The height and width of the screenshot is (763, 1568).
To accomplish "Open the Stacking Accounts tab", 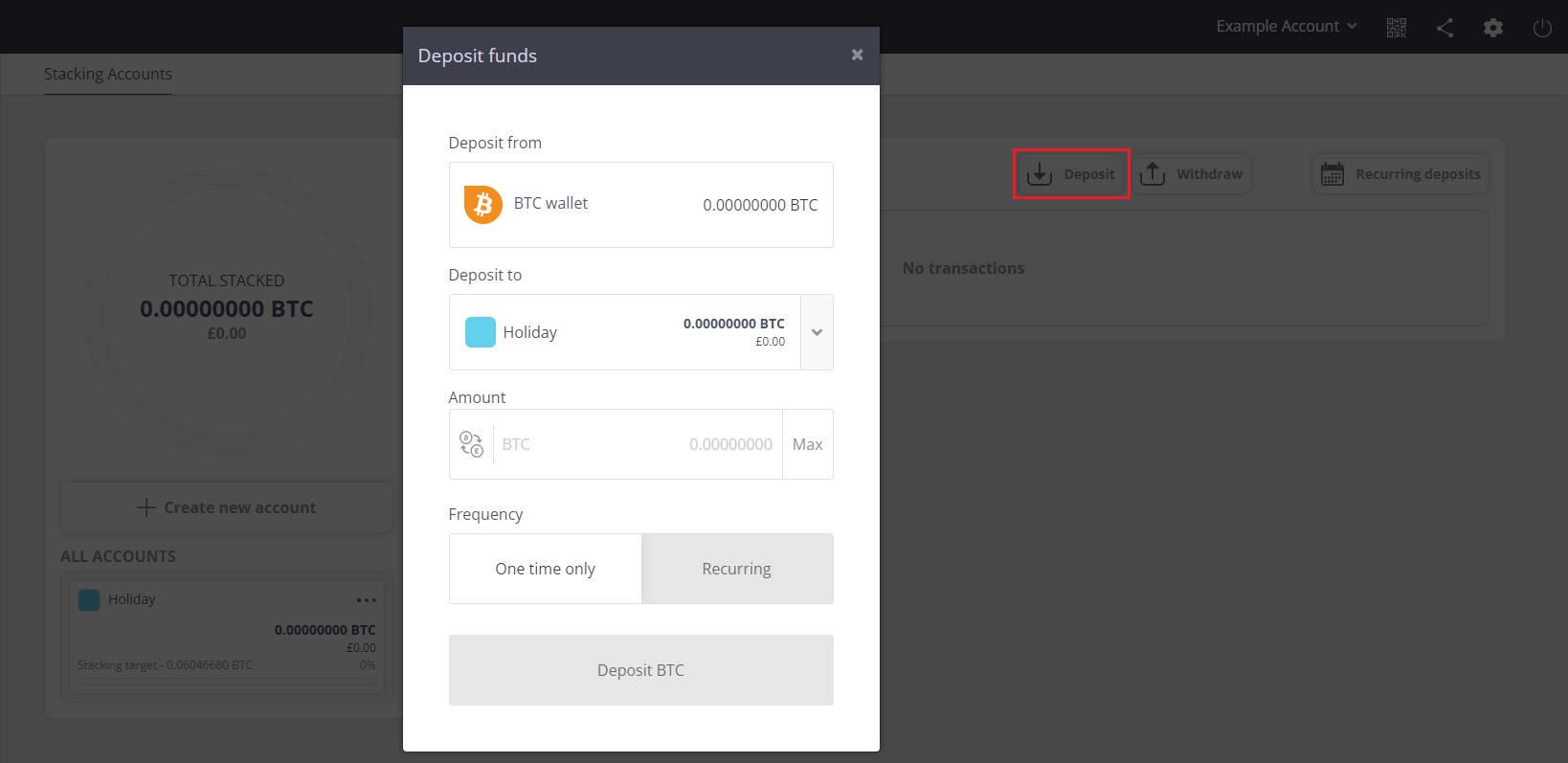I will tap(108, 74).
